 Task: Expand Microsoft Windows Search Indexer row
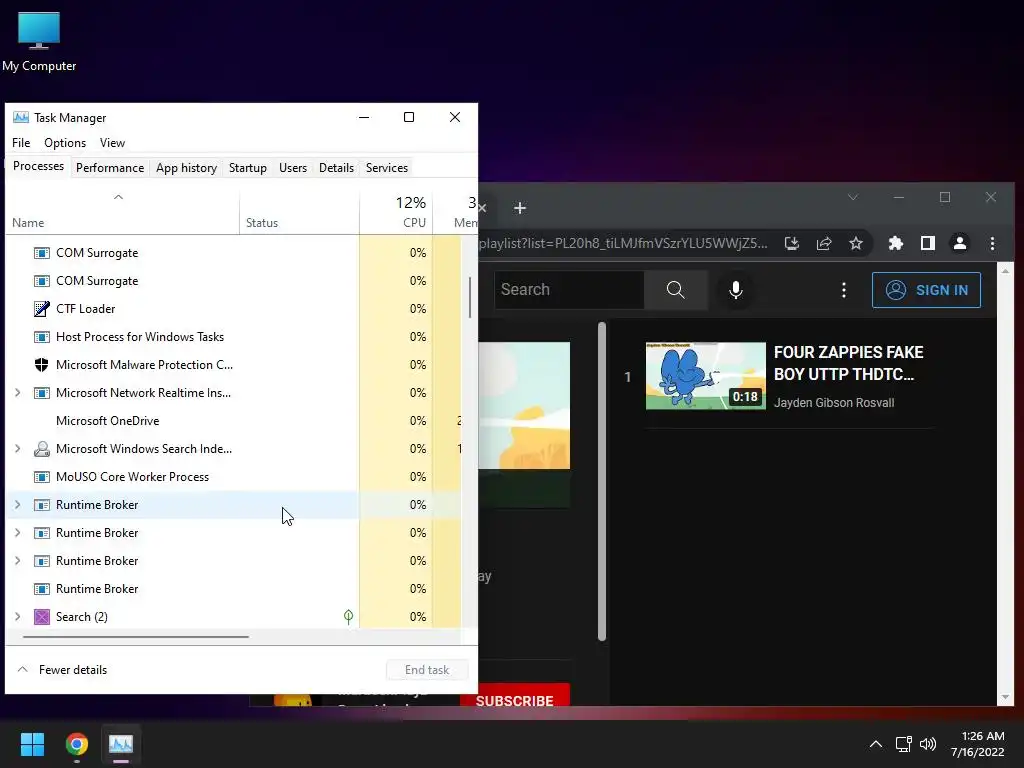18,449
